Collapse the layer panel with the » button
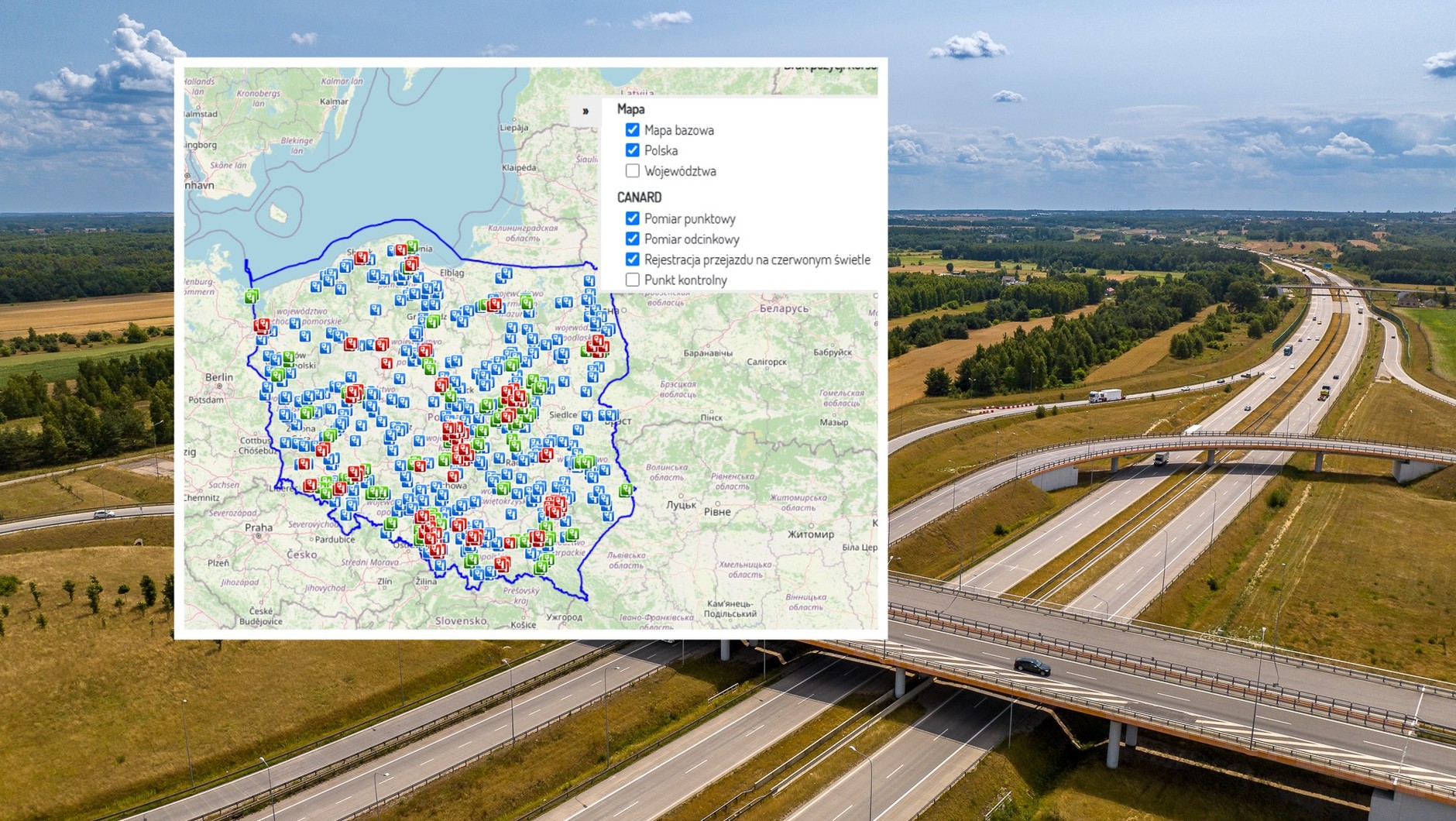Image resolution: width=1456 pixels, height=821 pixels. pos(585,111)
